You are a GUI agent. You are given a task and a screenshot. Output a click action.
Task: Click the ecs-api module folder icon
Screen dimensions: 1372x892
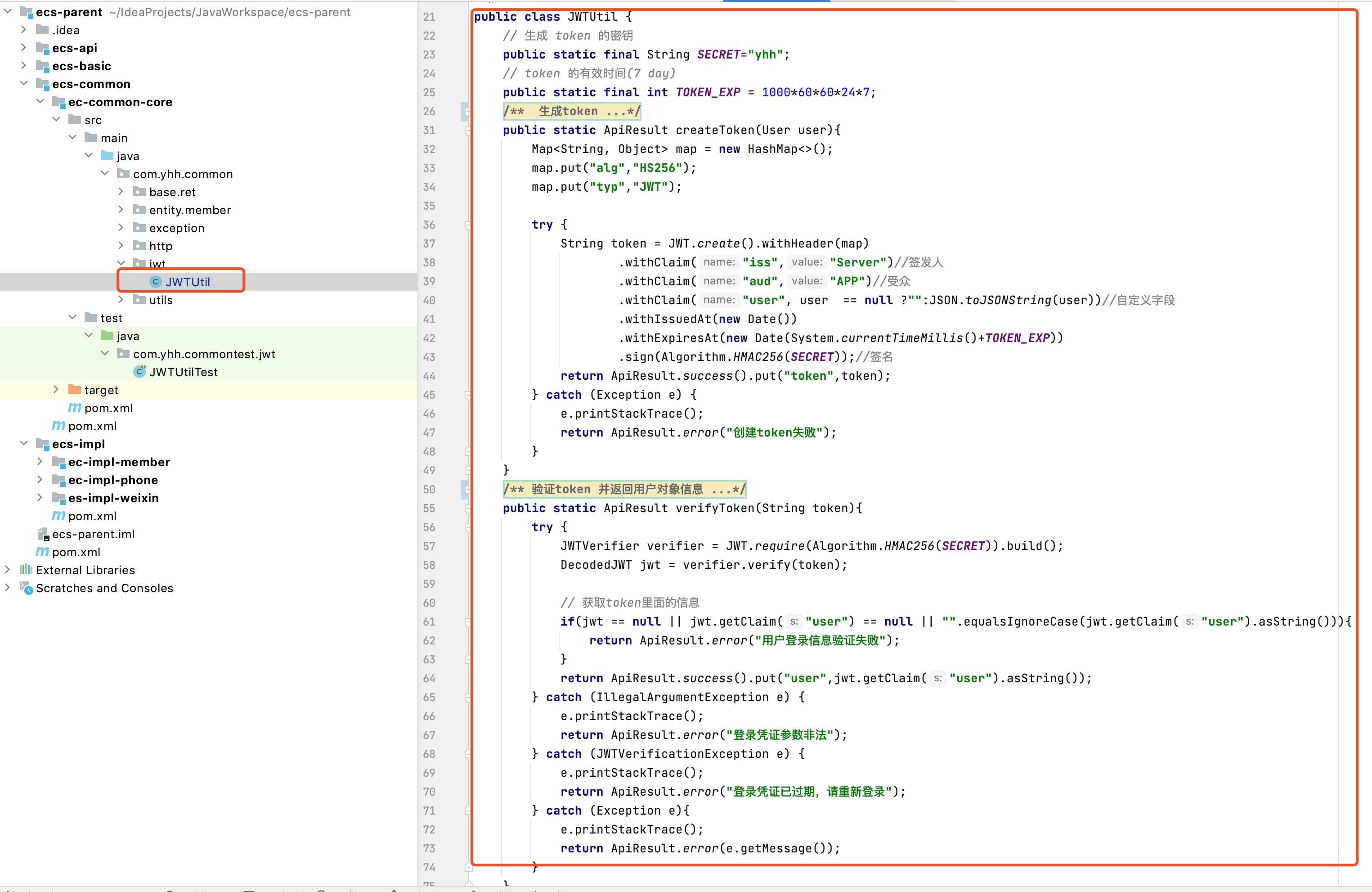pyautogui.click(x=43, y=48)
